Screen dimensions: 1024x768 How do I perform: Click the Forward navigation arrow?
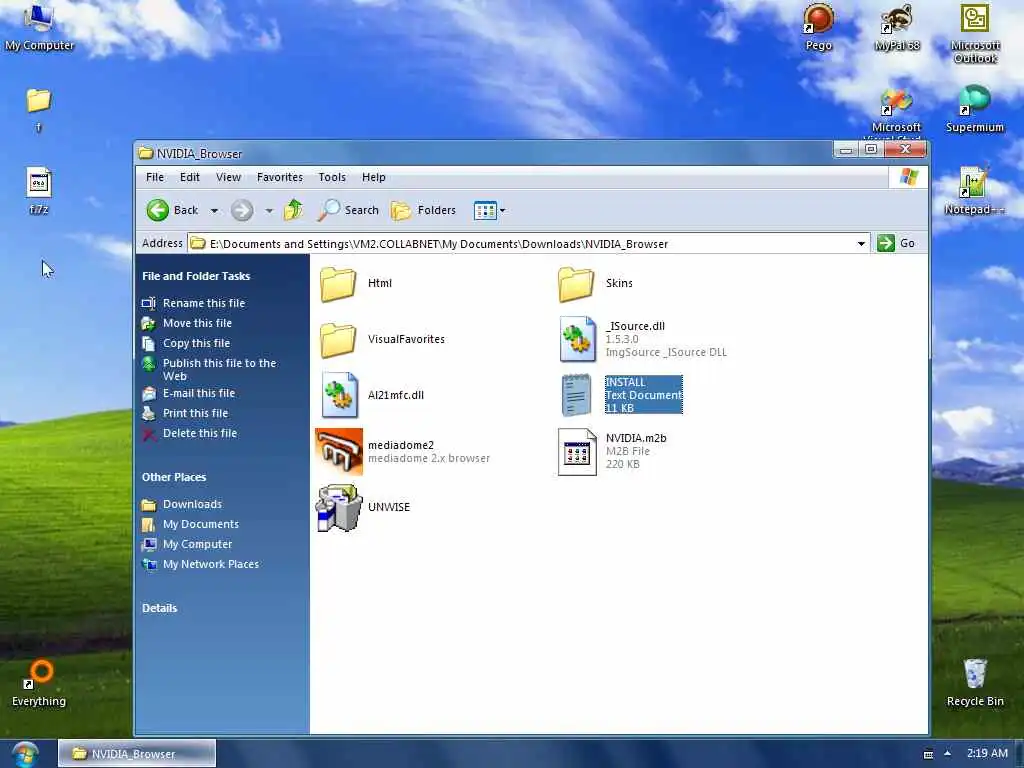[242, 210]
